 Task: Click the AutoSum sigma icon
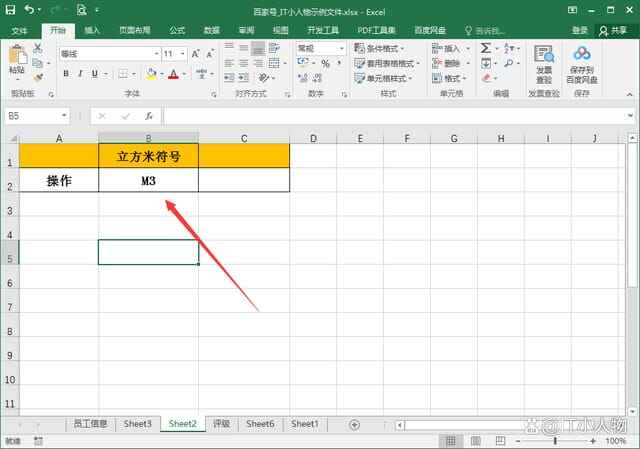(x=485, y=48)
